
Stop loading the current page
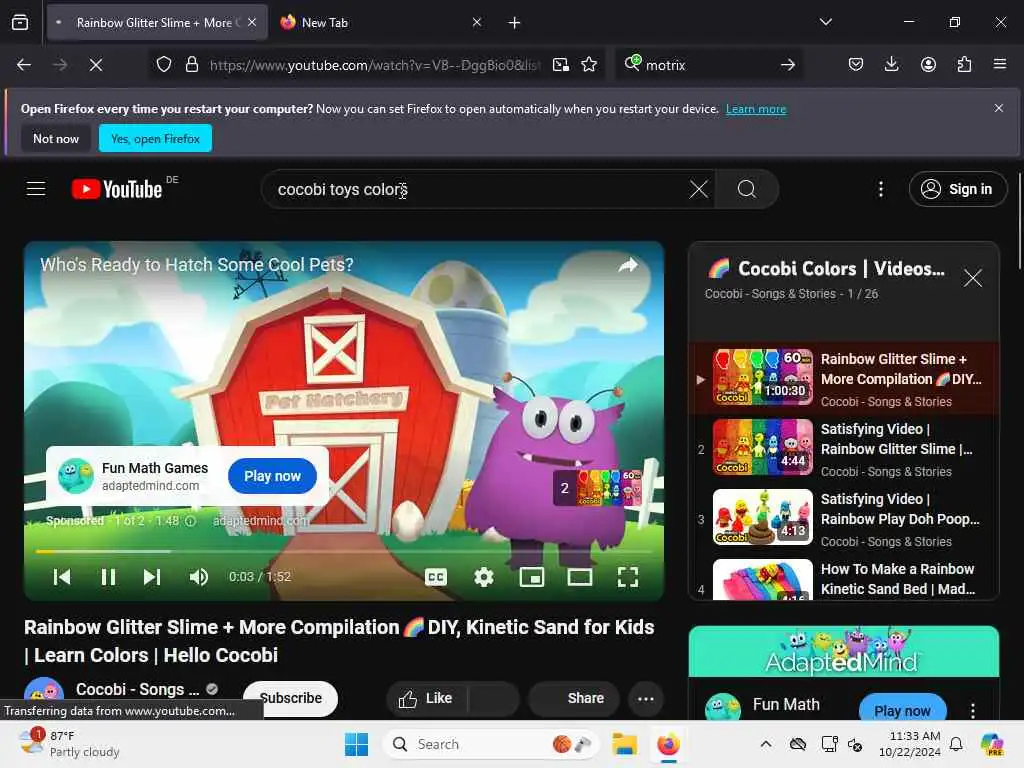[x=95, y=65]
